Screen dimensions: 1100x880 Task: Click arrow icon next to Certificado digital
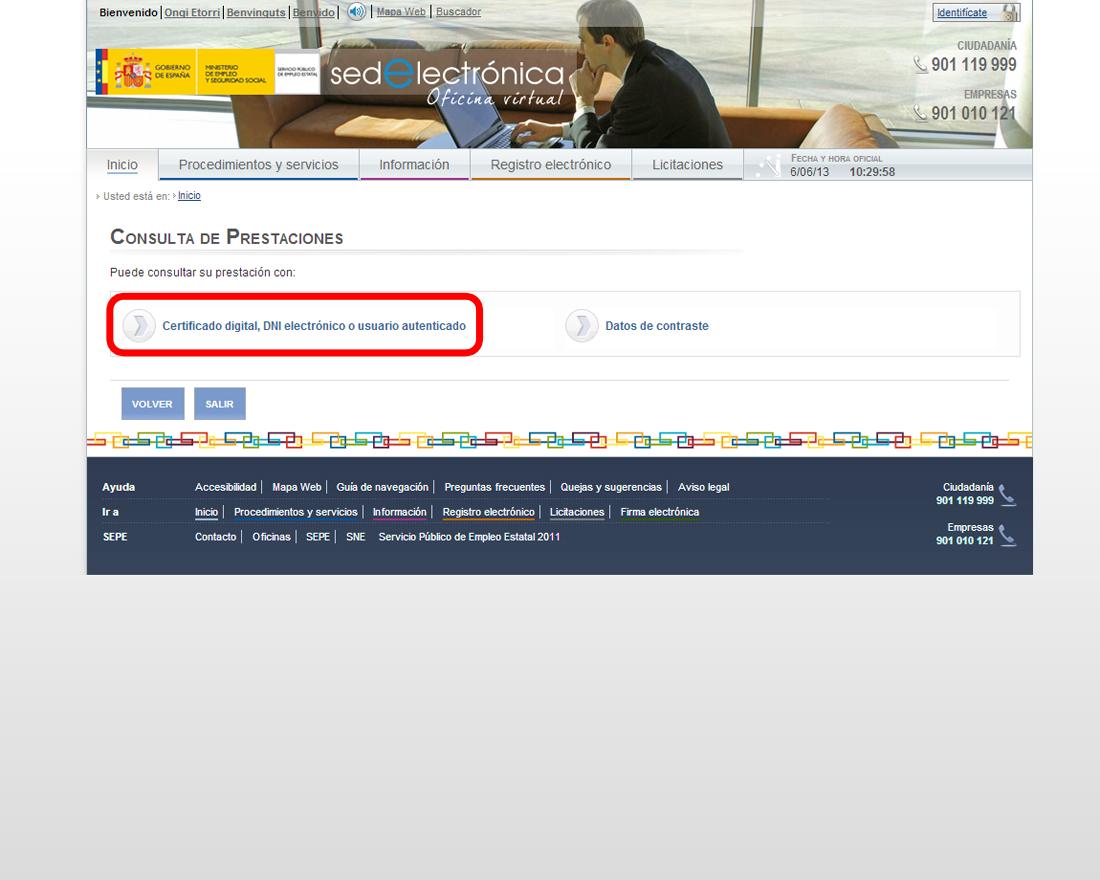tap(139, 326)
